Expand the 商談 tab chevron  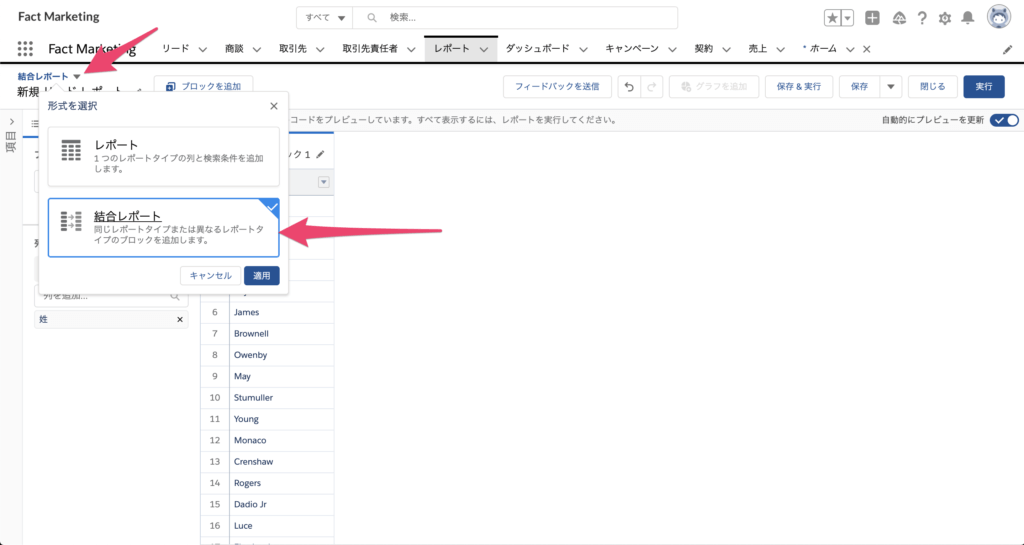(x=257, y=50)
